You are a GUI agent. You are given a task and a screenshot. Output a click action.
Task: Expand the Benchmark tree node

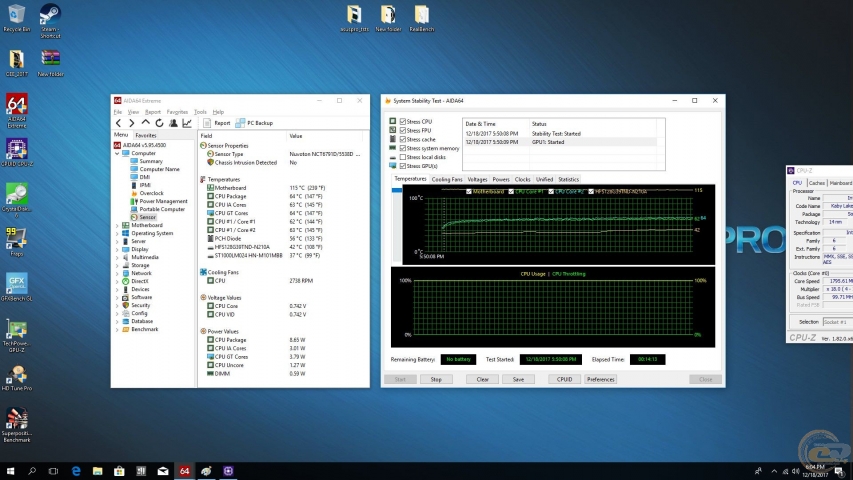[x=117, y=329]
